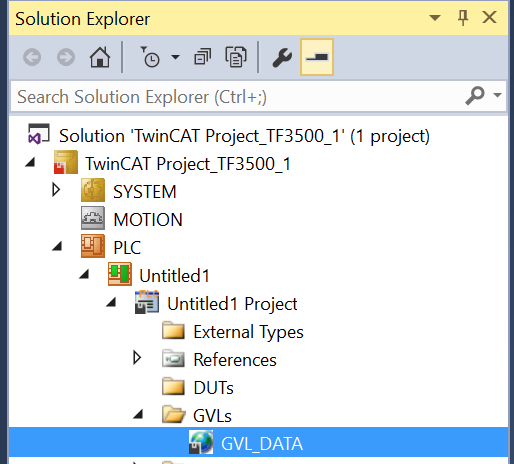Open Properties wrench icon
Viewport: 514px width, 464px height.
(282, 57)
